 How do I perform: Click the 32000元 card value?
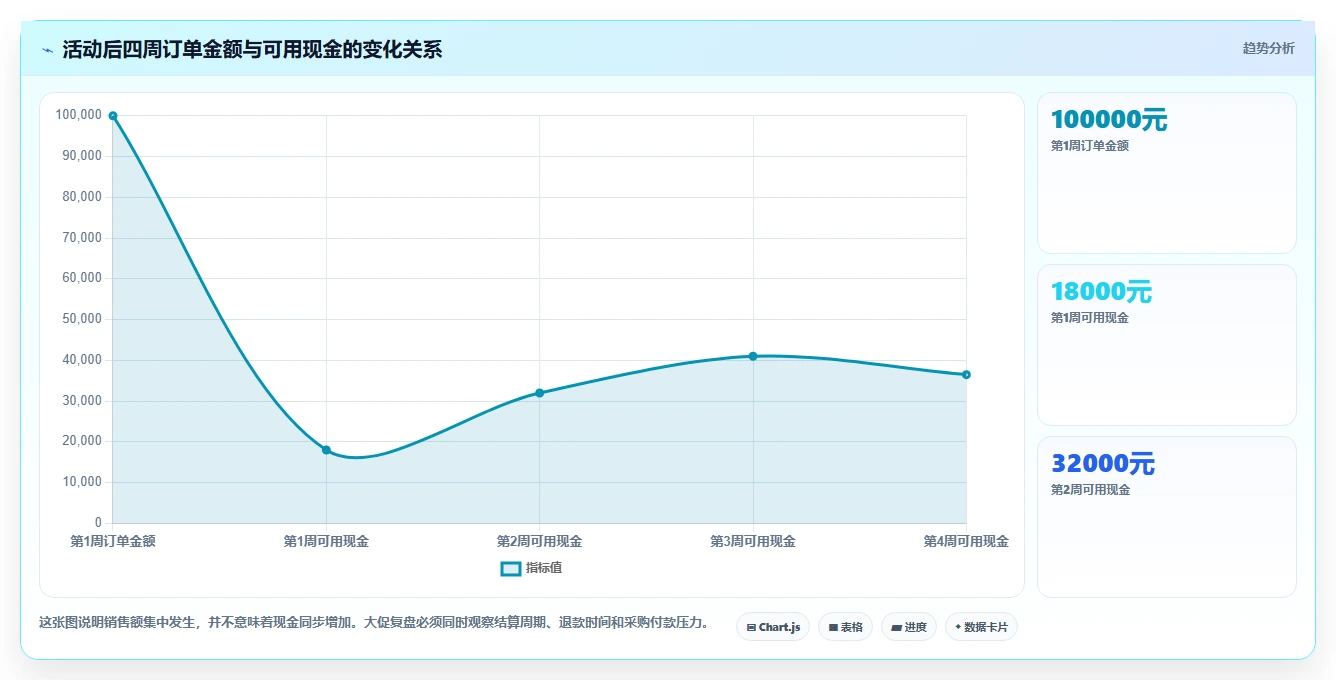(1103, 464)
